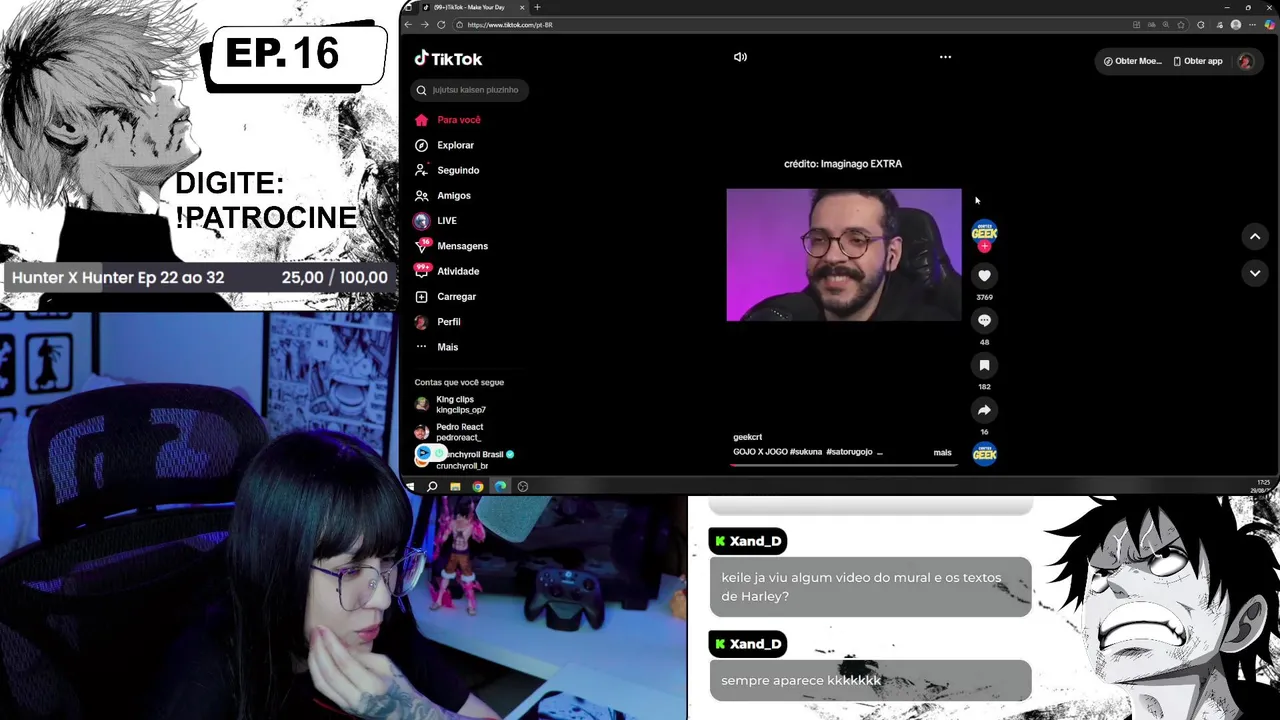The width and height of the screenshot is (1280, 720).
Task: Open Pedro React followed account
Action: click(x=450, y=432)
